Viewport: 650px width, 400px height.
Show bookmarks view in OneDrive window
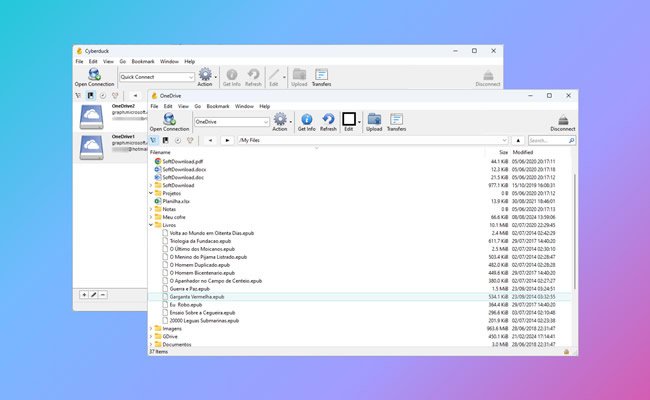(165, 140)
